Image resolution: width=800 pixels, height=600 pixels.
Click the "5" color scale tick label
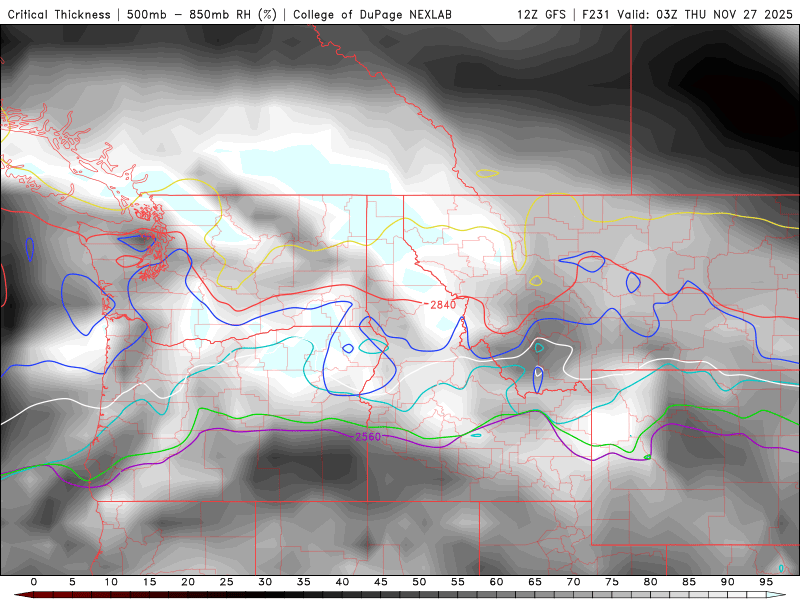pyautogui.click(x=72, y=582)
